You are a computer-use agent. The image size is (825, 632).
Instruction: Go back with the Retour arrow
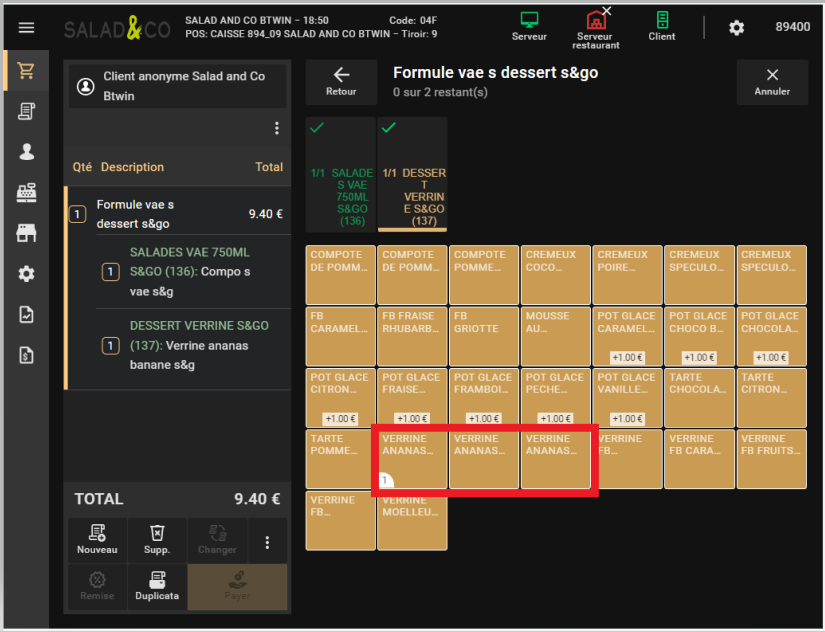pos(341,82)
